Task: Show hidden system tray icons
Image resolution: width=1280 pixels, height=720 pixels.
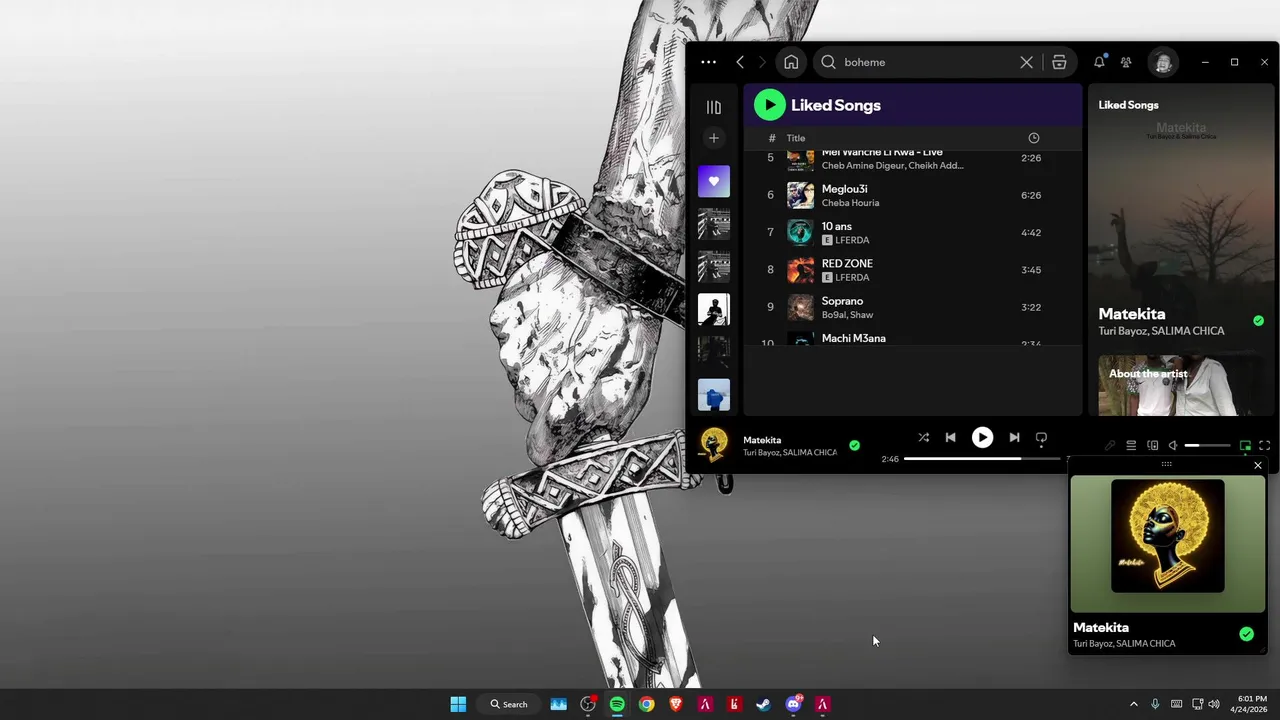Action: coord(1133,704)
